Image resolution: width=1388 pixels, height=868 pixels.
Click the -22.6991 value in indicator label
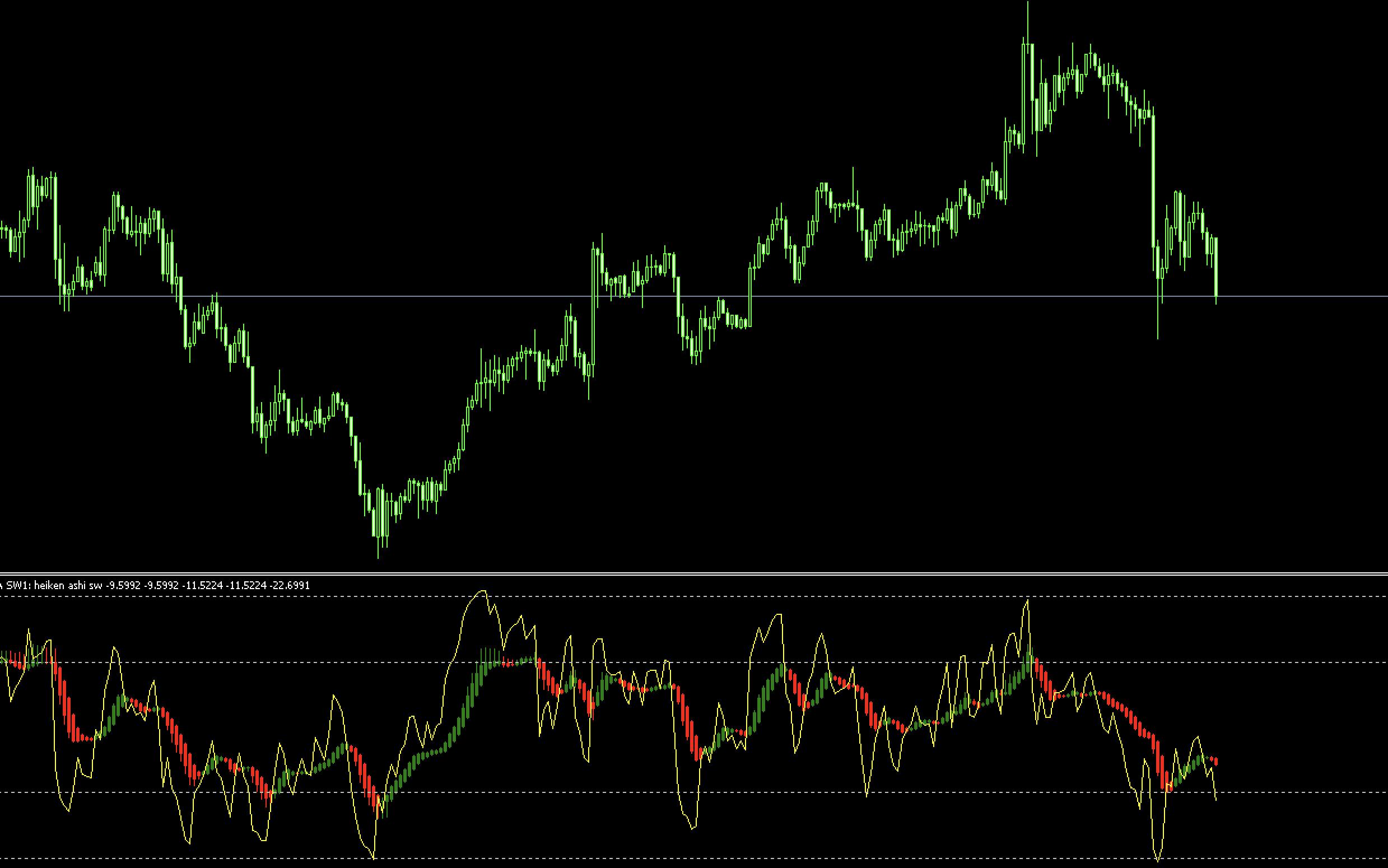click(x=290, y=586)
